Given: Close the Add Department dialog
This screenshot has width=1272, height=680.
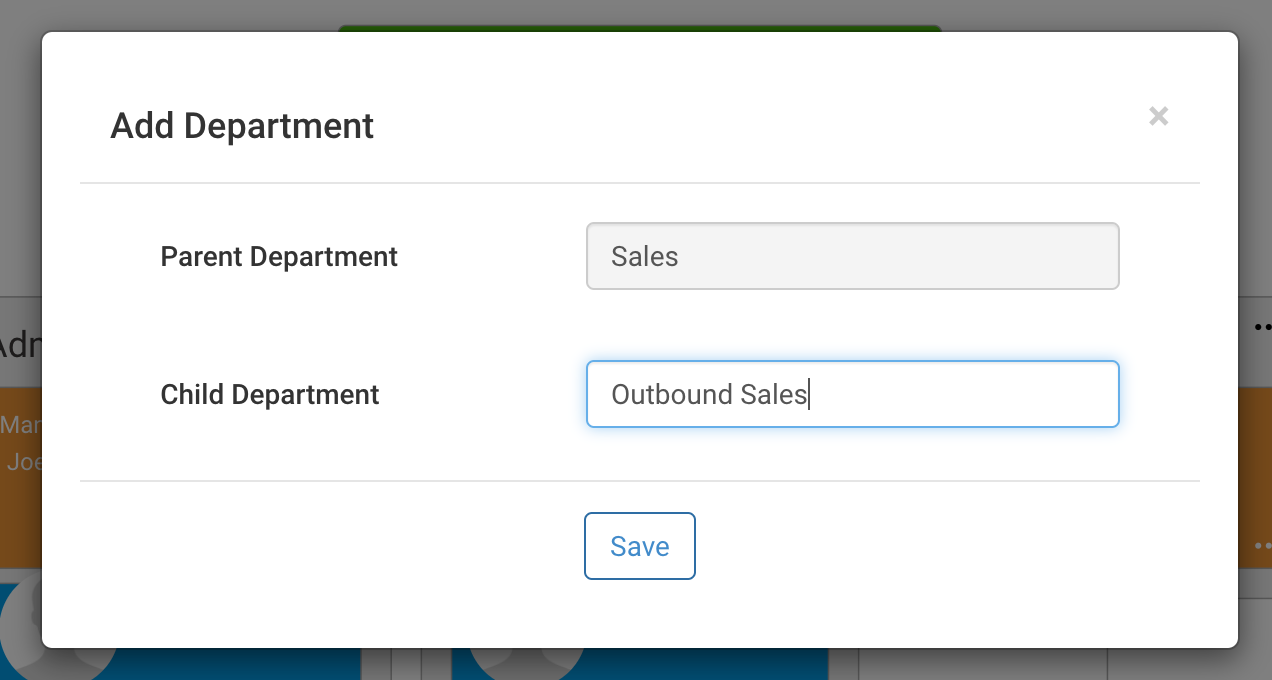Looking at the screenshot, I should click(x=1159, y=116).
